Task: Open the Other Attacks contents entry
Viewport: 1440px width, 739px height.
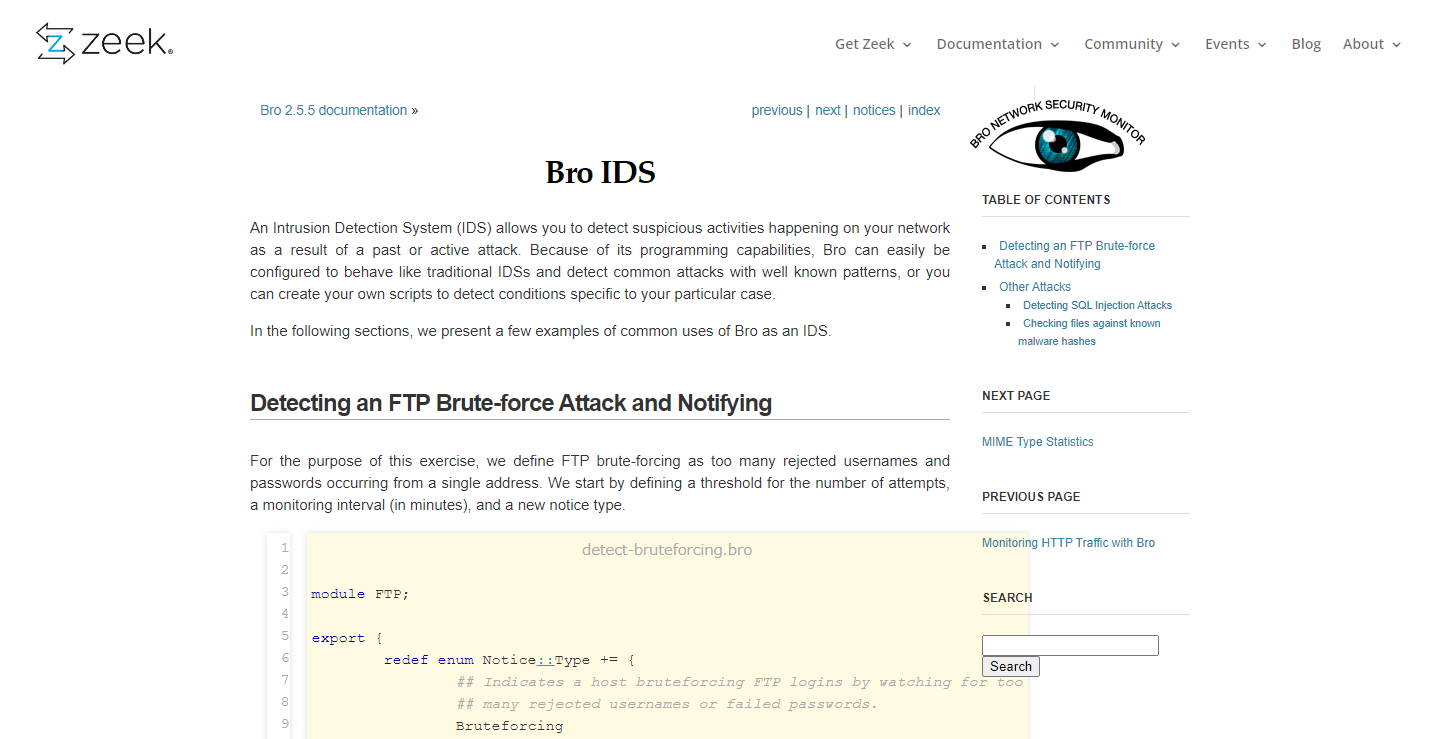Action: tap(1035, 286)
